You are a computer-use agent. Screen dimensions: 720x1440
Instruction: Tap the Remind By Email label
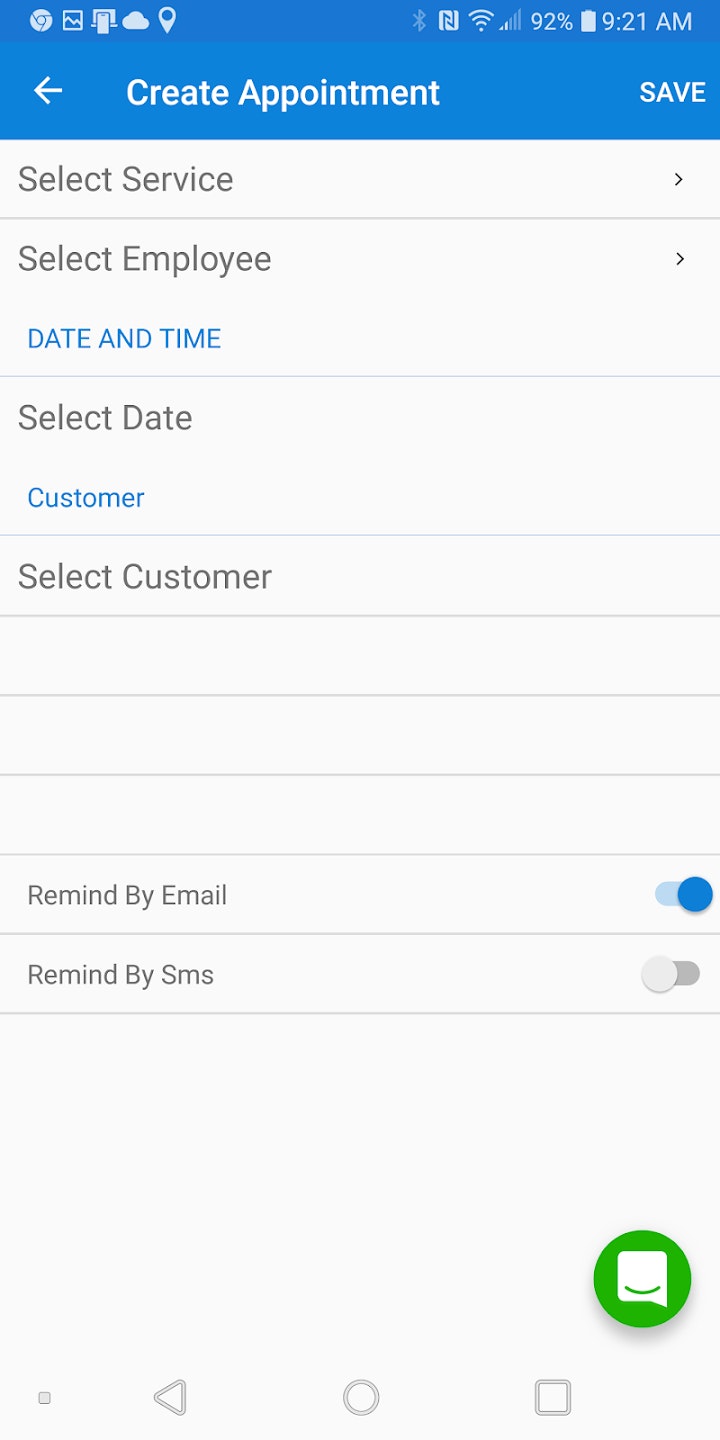click(x=127, y=895)
